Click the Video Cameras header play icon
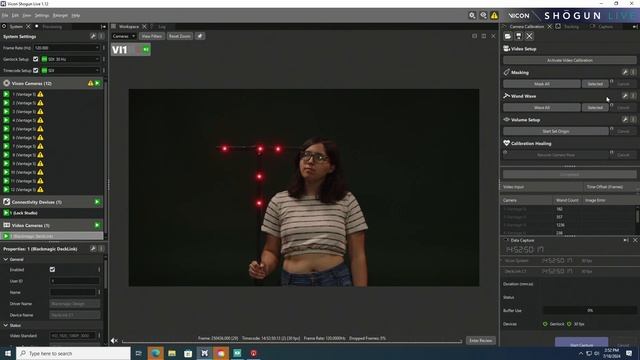640x360 pixels. pos(97,225)
